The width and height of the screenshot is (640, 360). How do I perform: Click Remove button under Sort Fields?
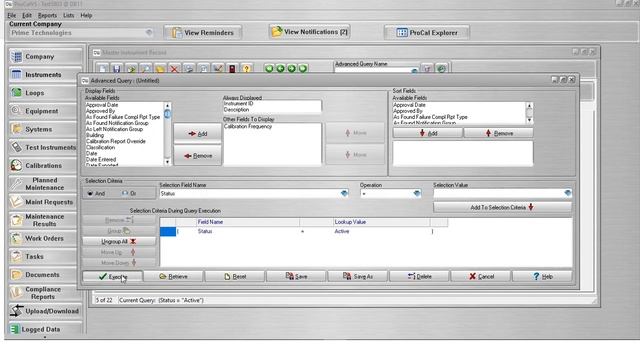coord(499,133)
